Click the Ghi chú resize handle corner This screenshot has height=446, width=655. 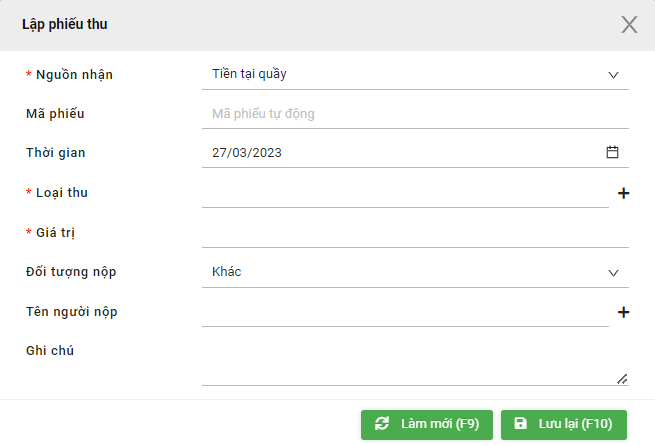tap(622, 379)
